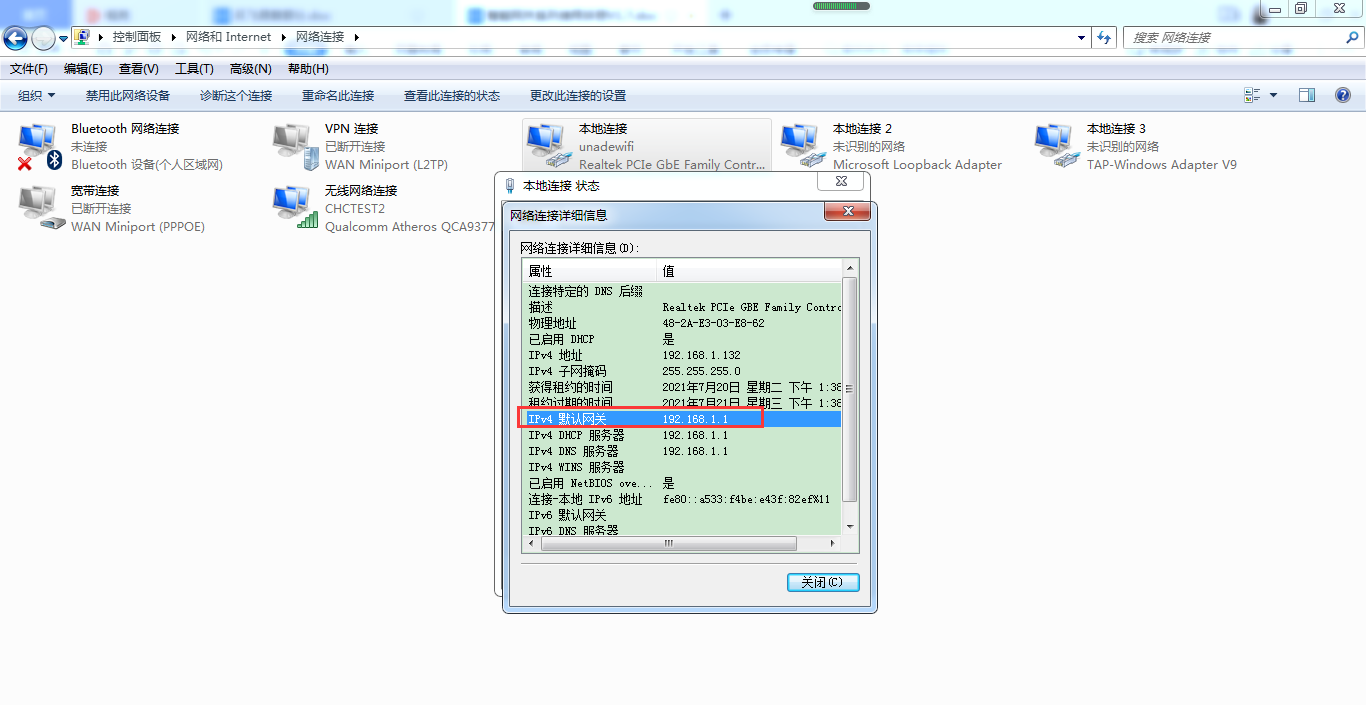Select the 宽带连接 PPPOE adapter icon
The height and width of the screenshot is (705, 1366).
[x=39, y=208]
